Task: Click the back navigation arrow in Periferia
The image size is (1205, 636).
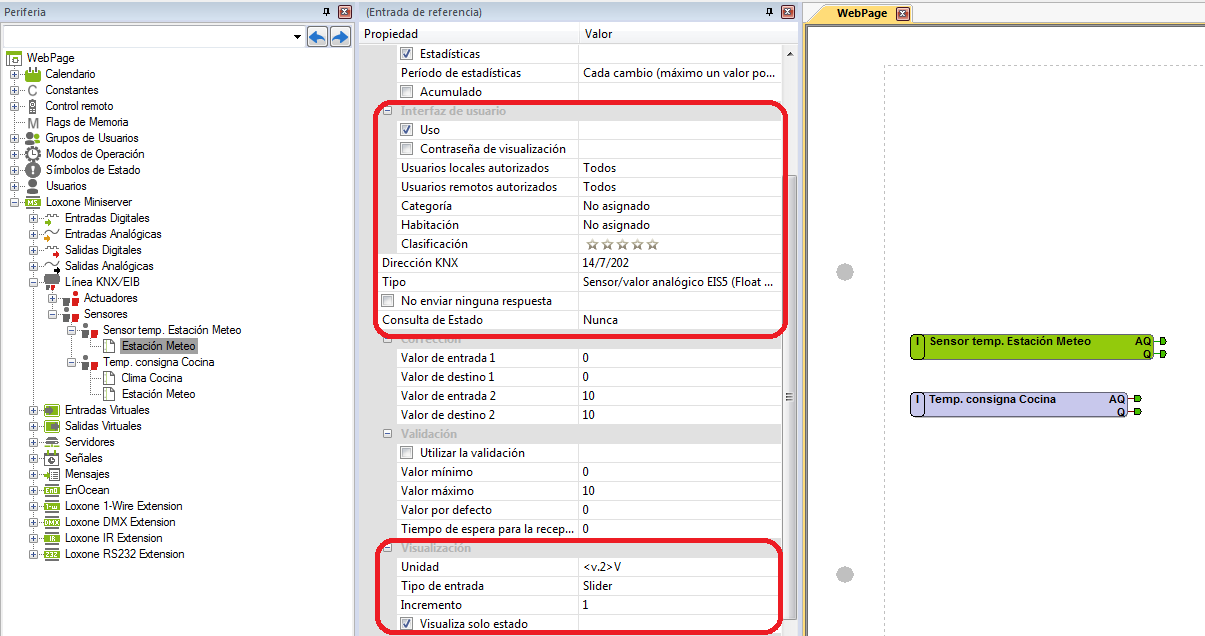Action: tap(317, 37)
